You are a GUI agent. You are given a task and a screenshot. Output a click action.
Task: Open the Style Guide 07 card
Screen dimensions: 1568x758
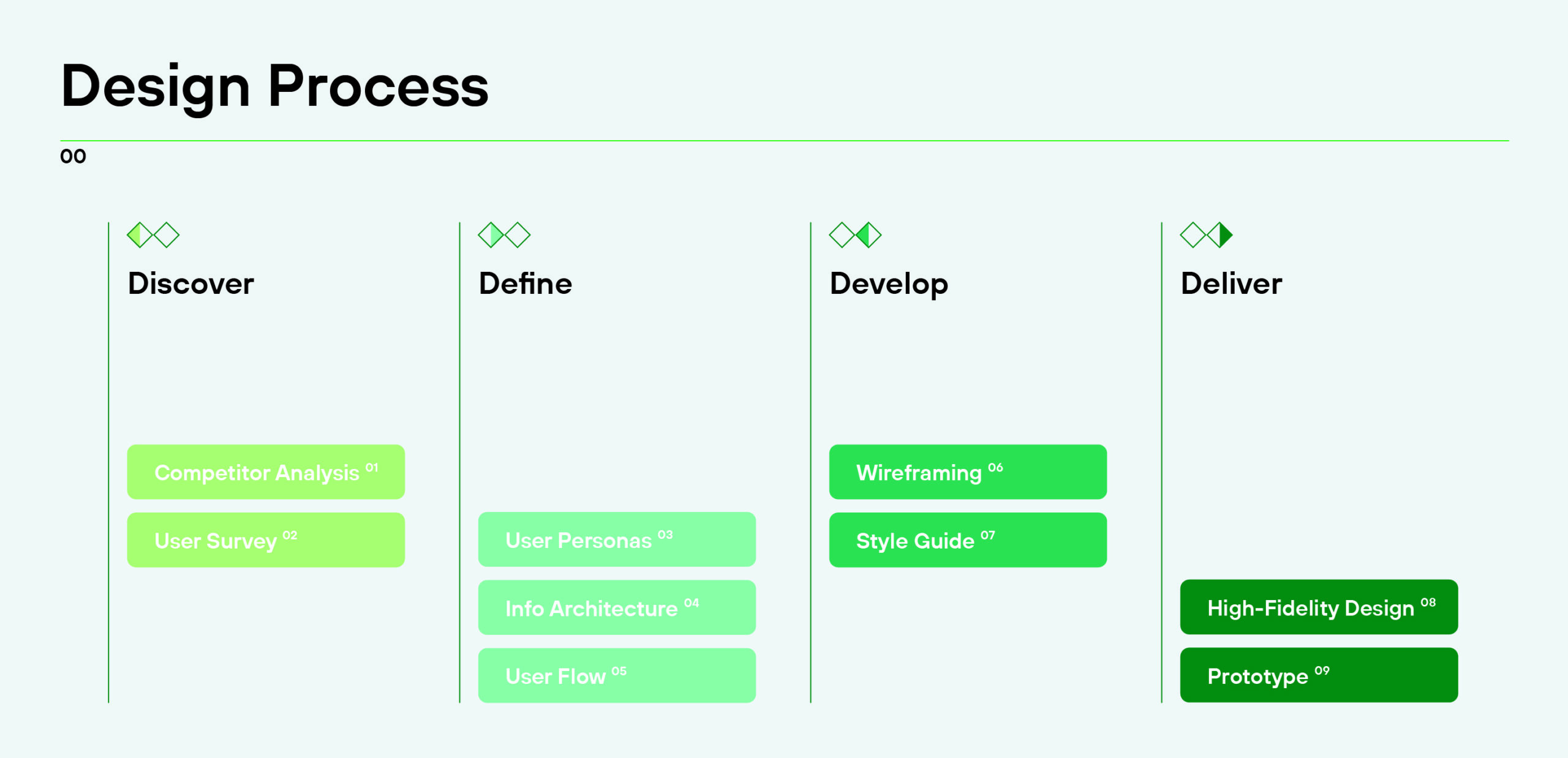coord(968,540)
